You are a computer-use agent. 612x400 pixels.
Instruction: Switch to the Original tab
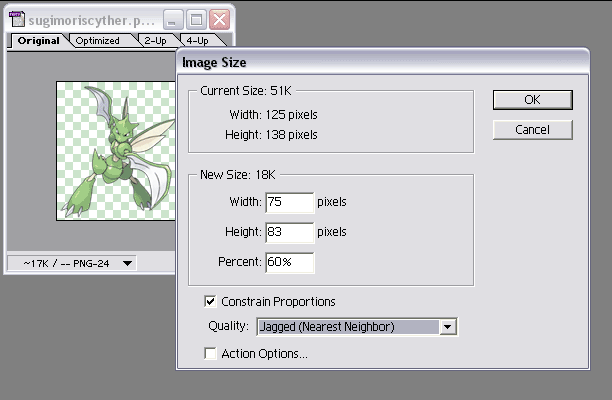click(39, 41)
